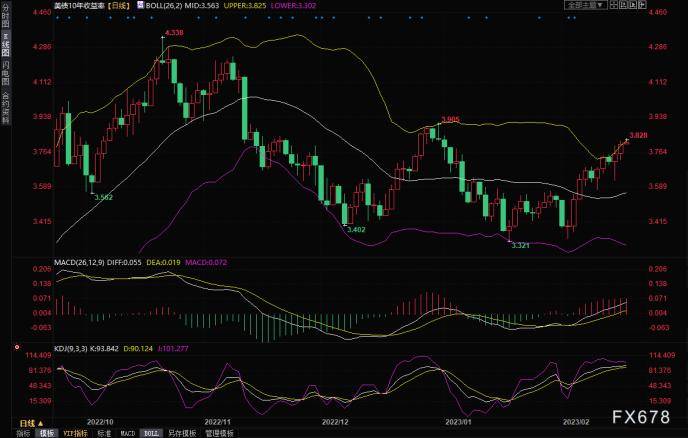Click the red dot icon beside KDJ(9,3,3)
The image size is (688, 438).
[x=16, y=347]
